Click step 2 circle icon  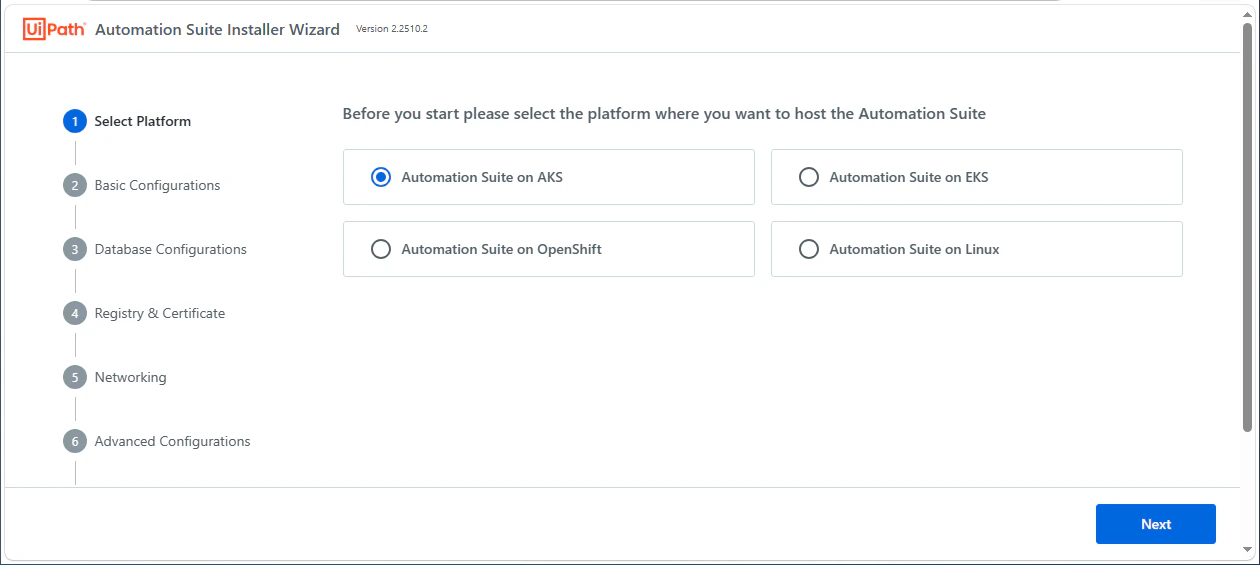[x=75, y=185]
